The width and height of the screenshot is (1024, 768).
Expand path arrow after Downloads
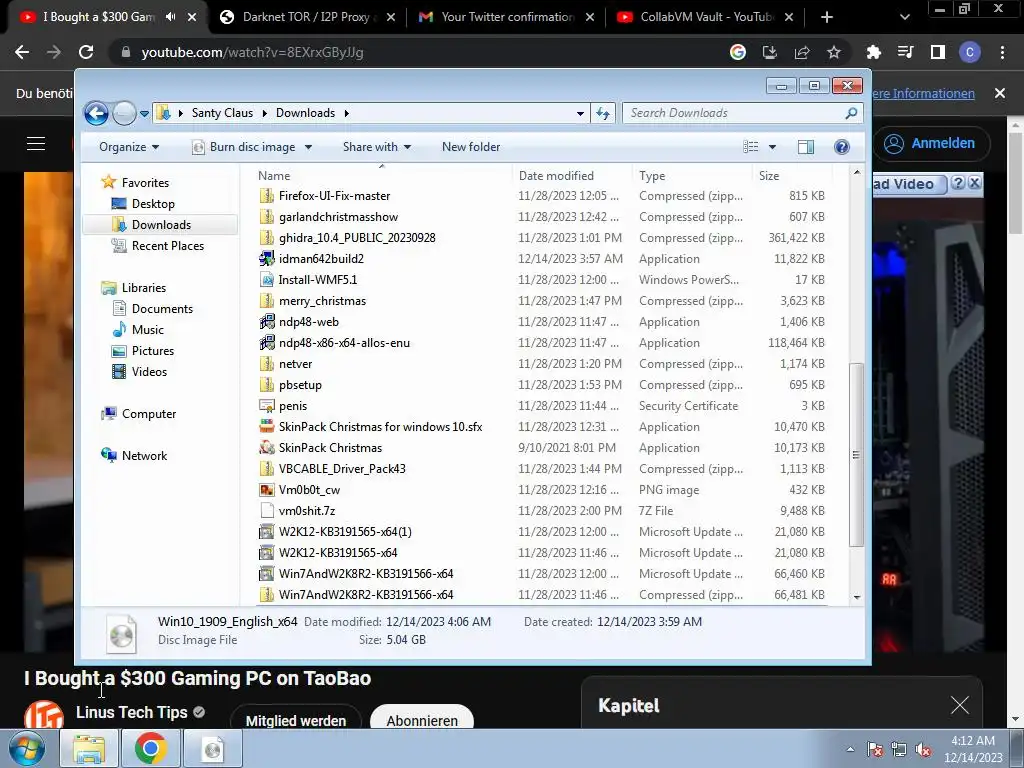[347, 113]
